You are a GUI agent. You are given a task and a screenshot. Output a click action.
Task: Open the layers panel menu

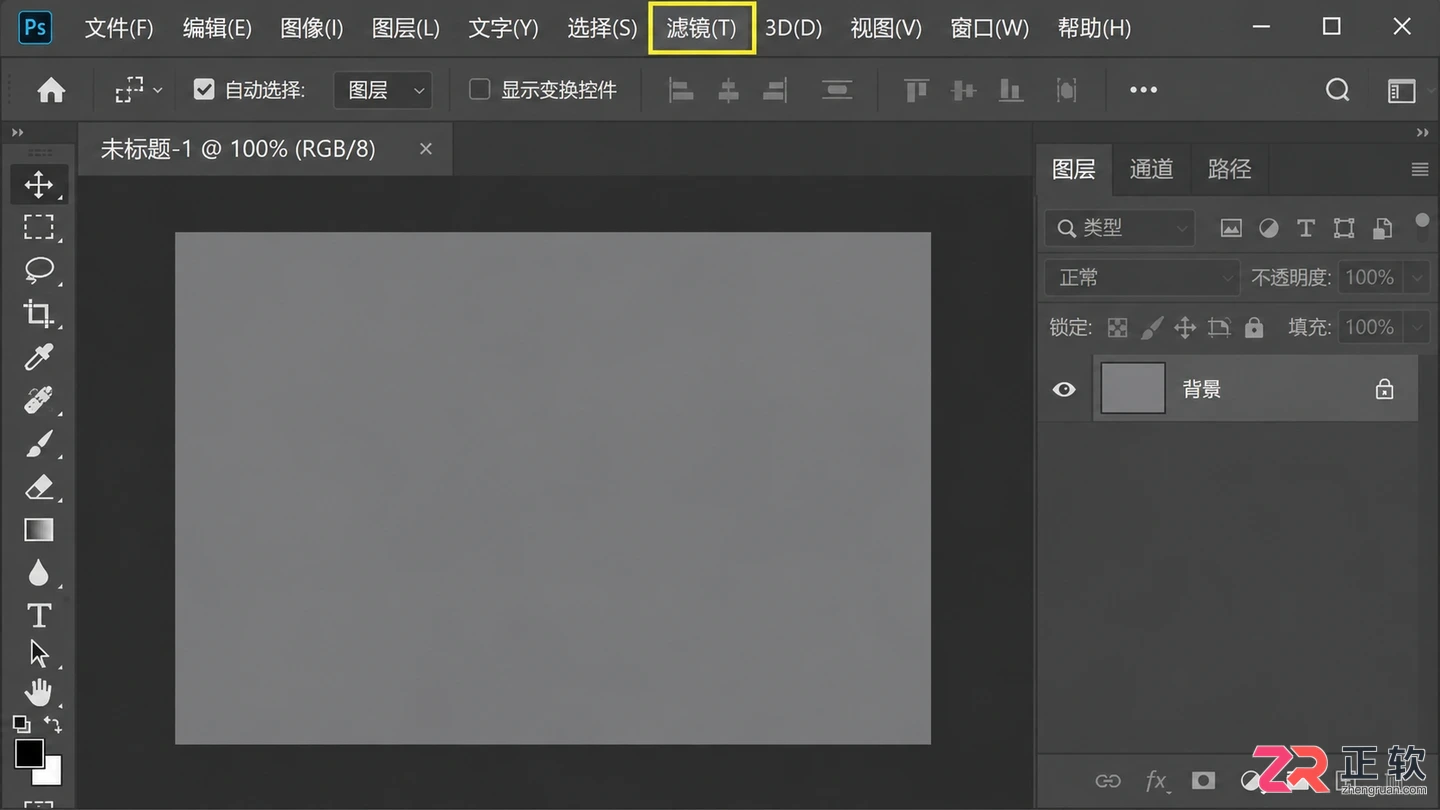[x=1420, y=170]
